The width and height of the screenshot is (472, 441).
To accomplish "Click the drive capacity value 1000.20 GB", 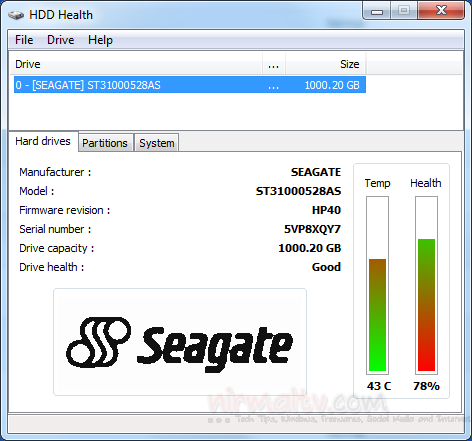I will click(310, 248).
